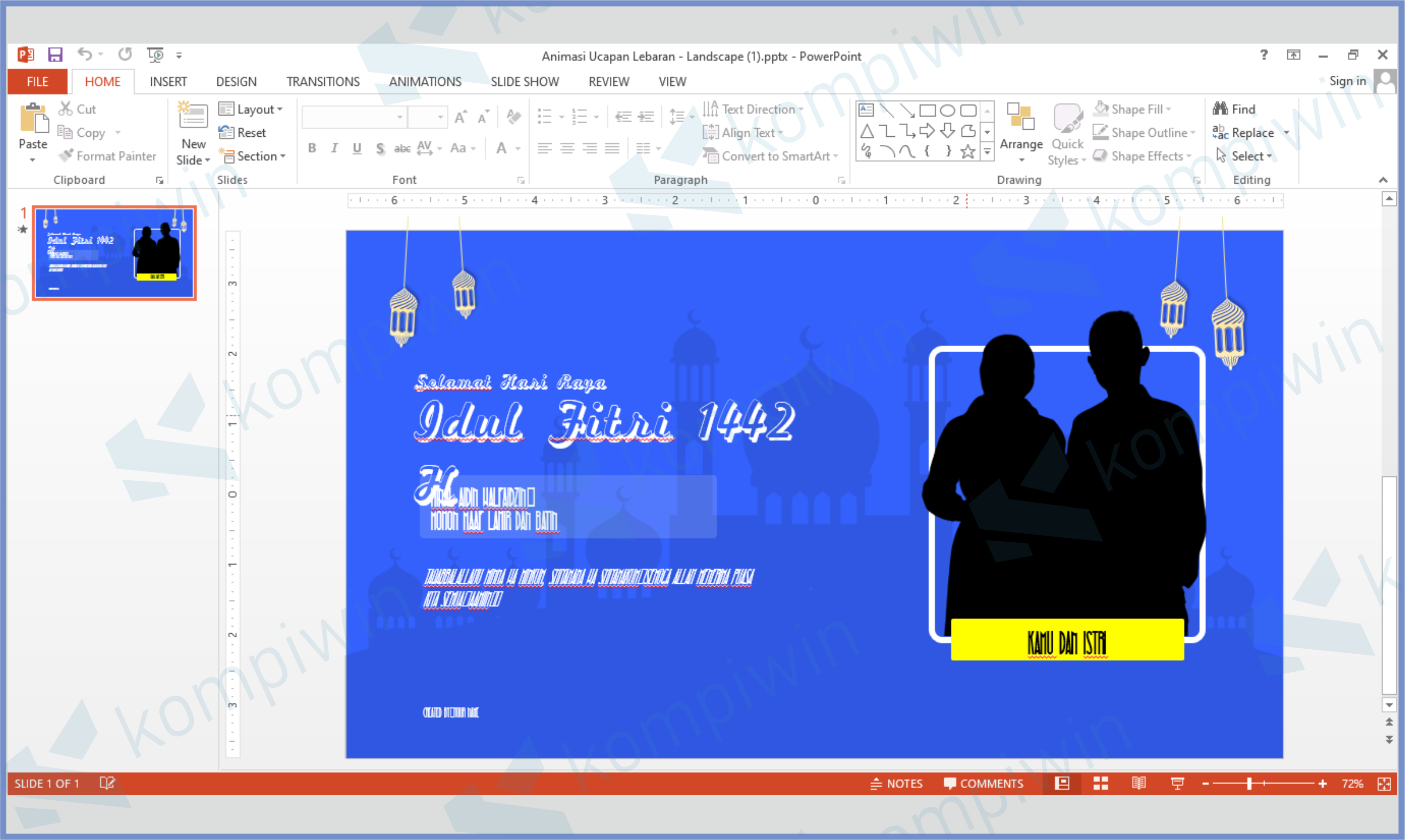Open the DESIGN ribbon tab

[236, 82]
